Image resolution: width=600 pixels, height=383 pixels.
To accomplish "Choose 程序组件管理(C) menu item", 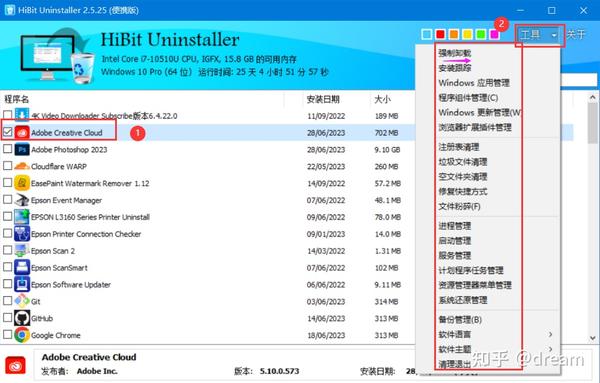I will [468, 98].
